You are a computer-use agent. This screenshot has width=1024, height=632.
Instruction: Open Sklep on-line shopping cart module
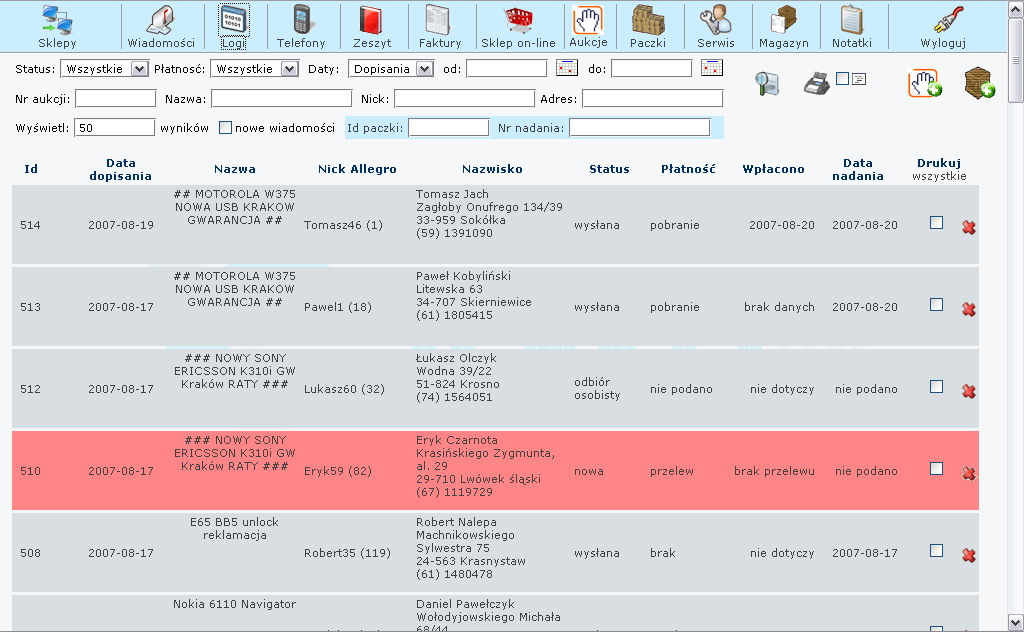pyautogui.click(x=518, y=27)
